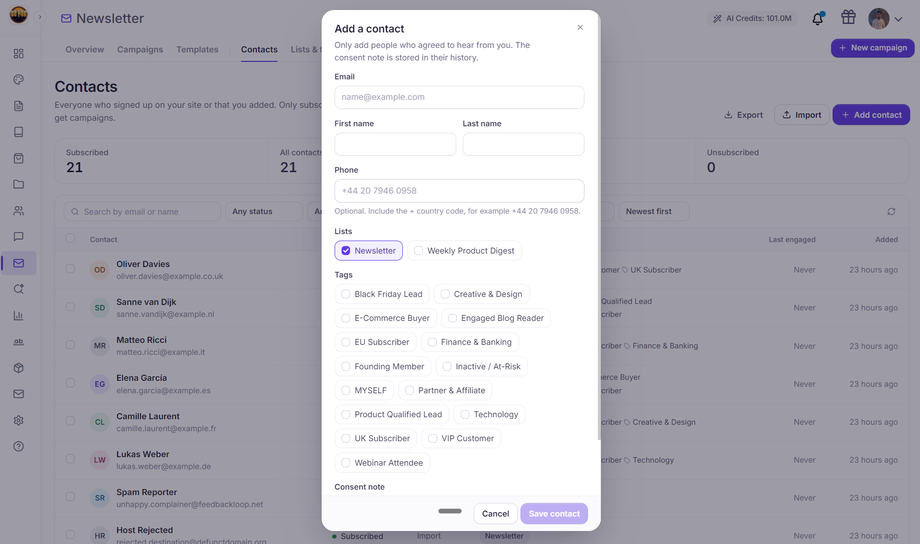Open the dashboard grid icon in sidebar
Viewport: 920px width, 544px height.
19,53
